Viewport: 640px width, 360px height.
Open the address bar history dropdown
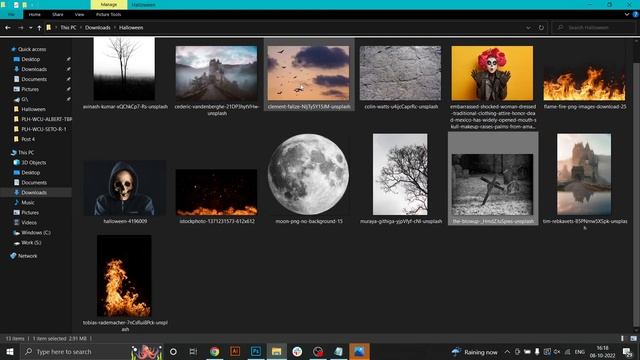pos(528,28)
